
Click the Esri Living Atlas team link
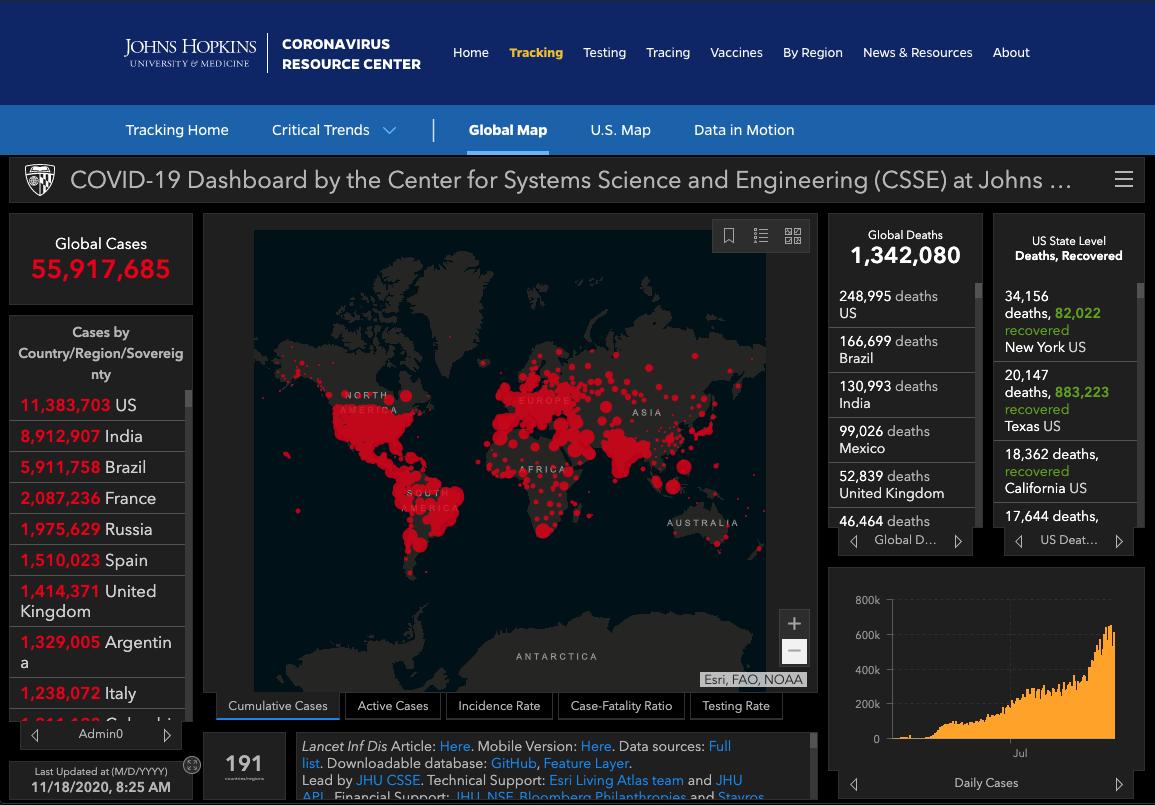click(615, 780)
